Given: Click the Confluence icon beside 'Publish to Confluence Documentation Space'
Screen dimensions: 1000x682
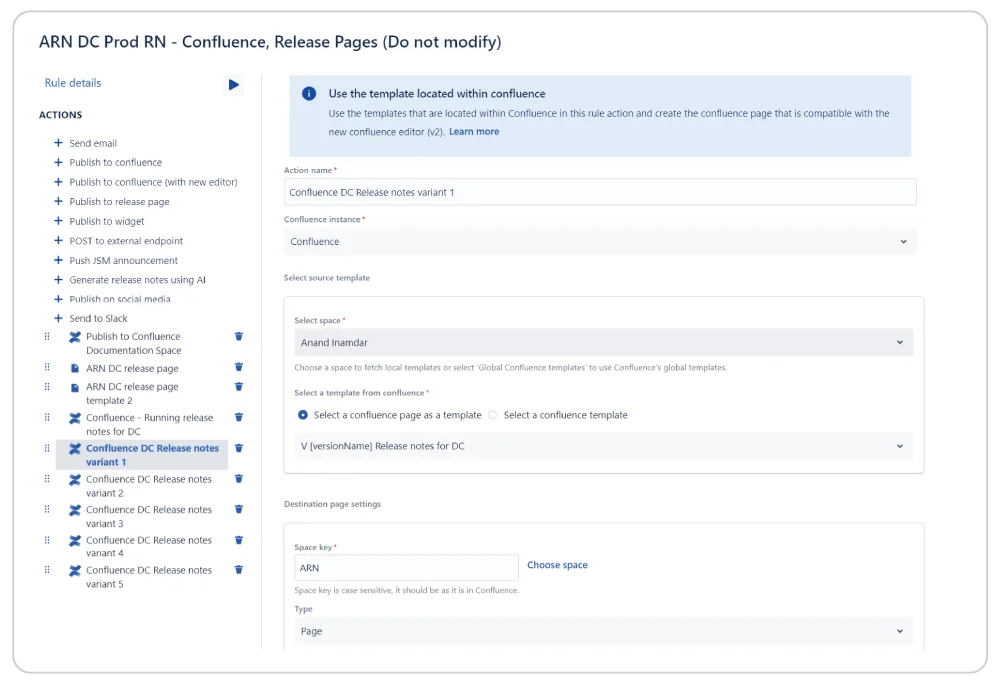Looking at the screenshot, I should [73, 336].
